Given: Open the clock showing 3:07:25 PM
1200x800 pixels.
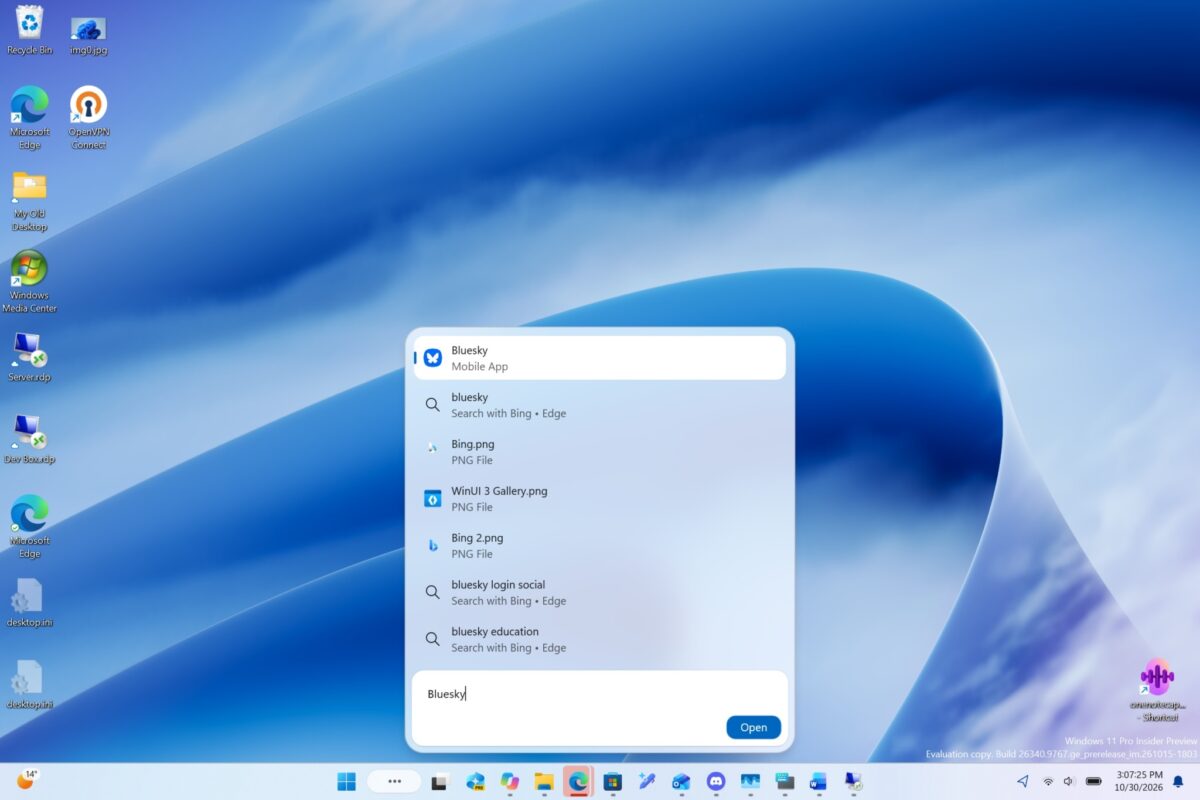Looking at the screenshot, I should coord(1138,781).
